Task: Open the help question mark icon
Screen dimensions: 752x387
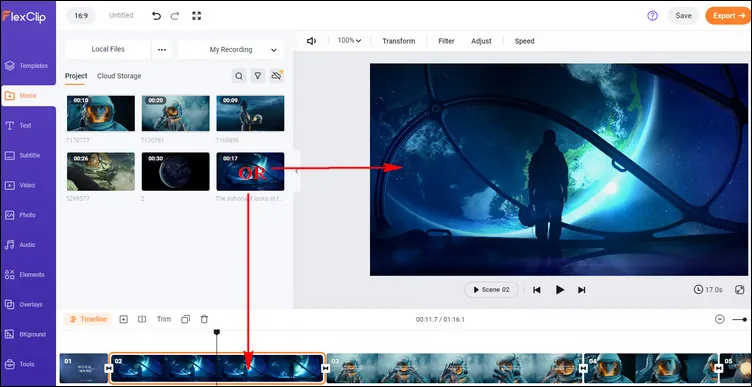Action: [x=652, y=16]
